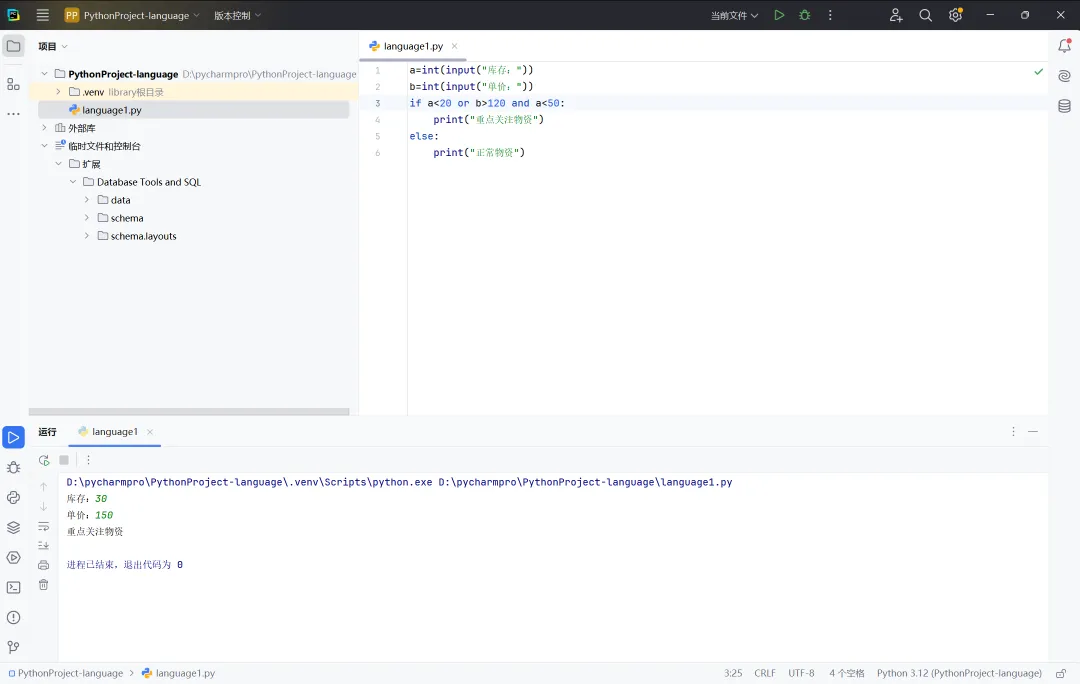Open more options beside the Stop button
This screenshot has height=684, width=1080.
(x=88, y=460)
